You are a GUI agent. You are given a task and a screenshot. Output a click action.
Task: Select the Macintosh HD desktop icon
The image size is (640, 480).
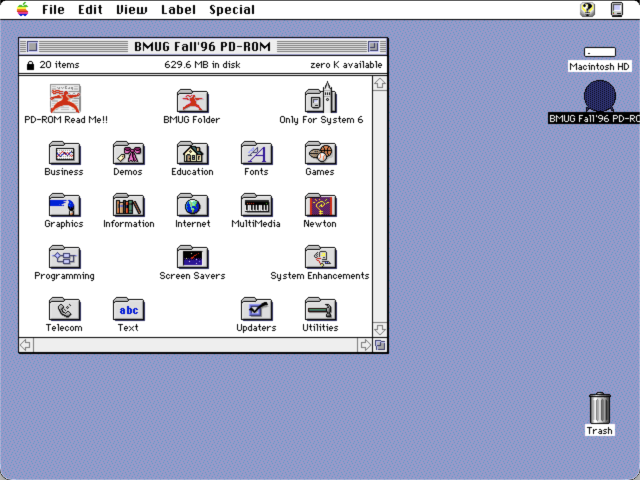(600, 52)
